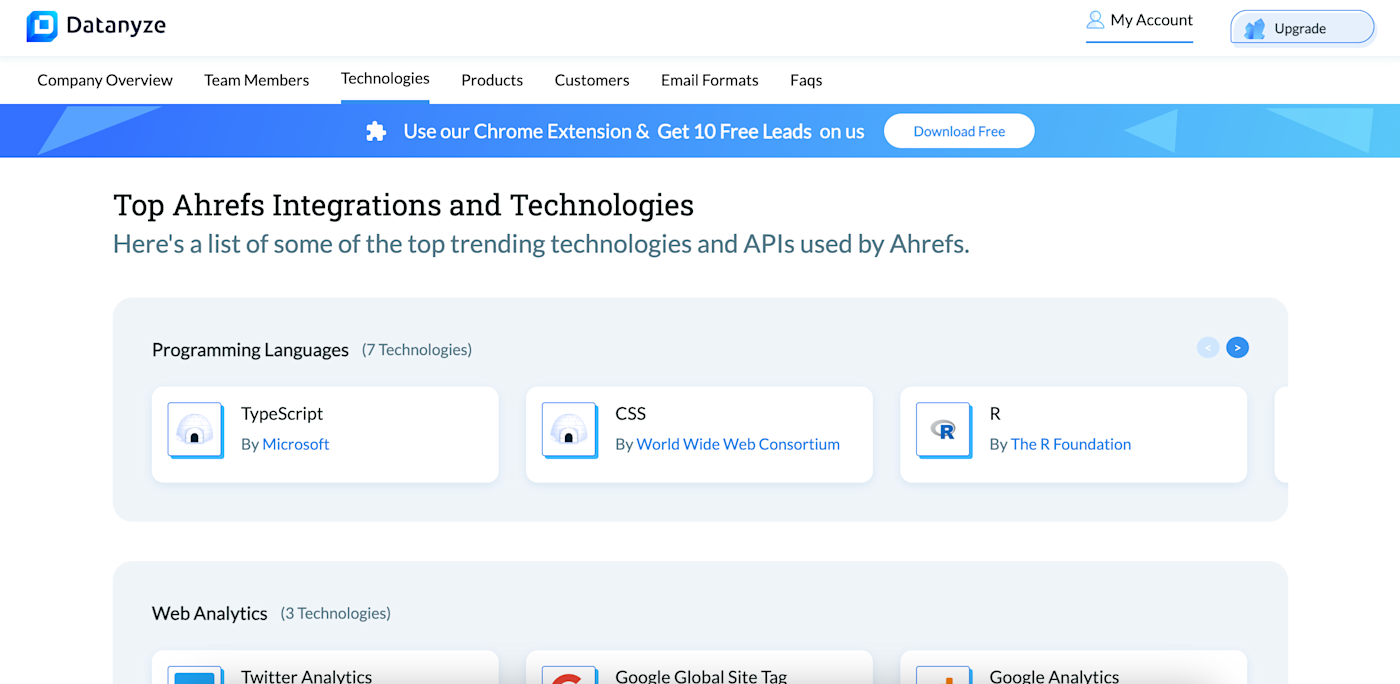
Task: Open the Faqs tab
Action: [806, 80]
